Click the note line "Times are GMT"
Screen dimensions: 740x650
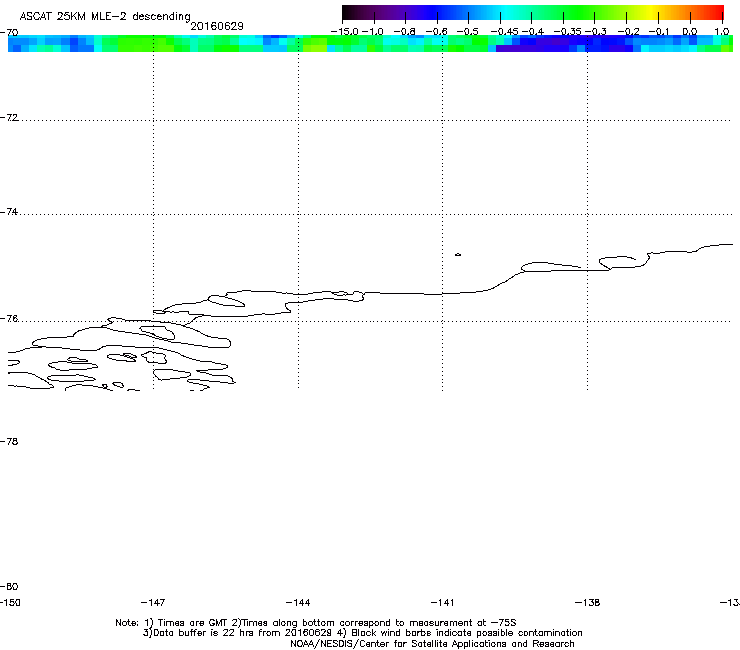point(316,623)
